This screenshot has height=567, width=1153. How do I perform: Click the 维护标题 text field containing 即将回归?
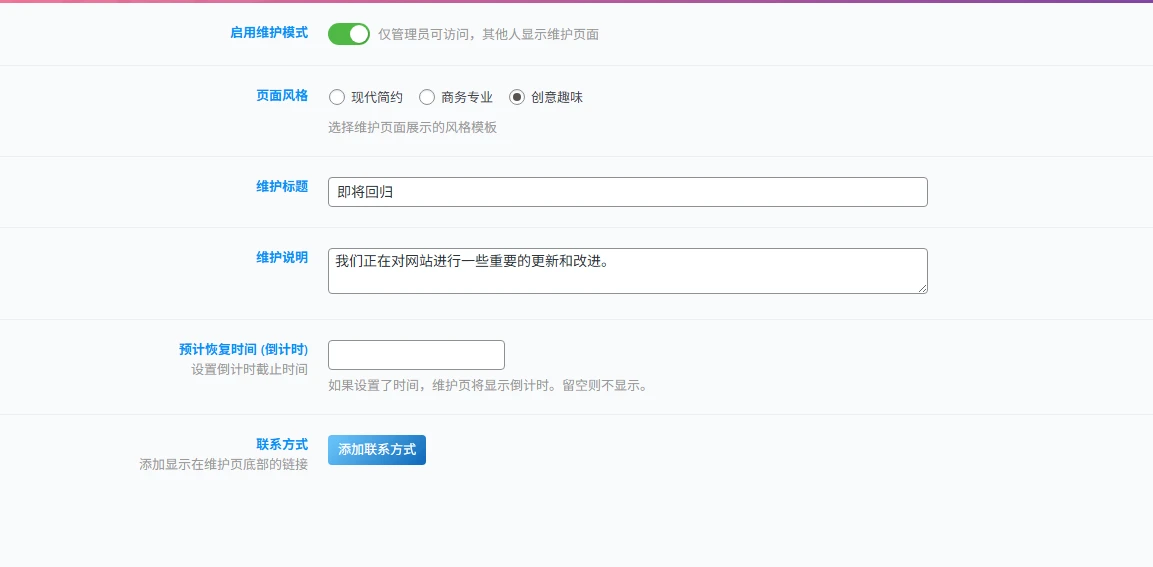click(627, 192)
